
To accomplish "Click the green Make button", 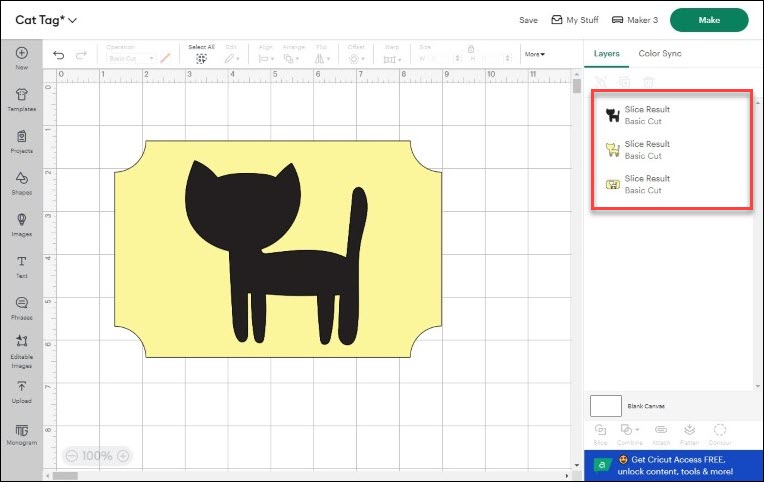I will 709,20.
